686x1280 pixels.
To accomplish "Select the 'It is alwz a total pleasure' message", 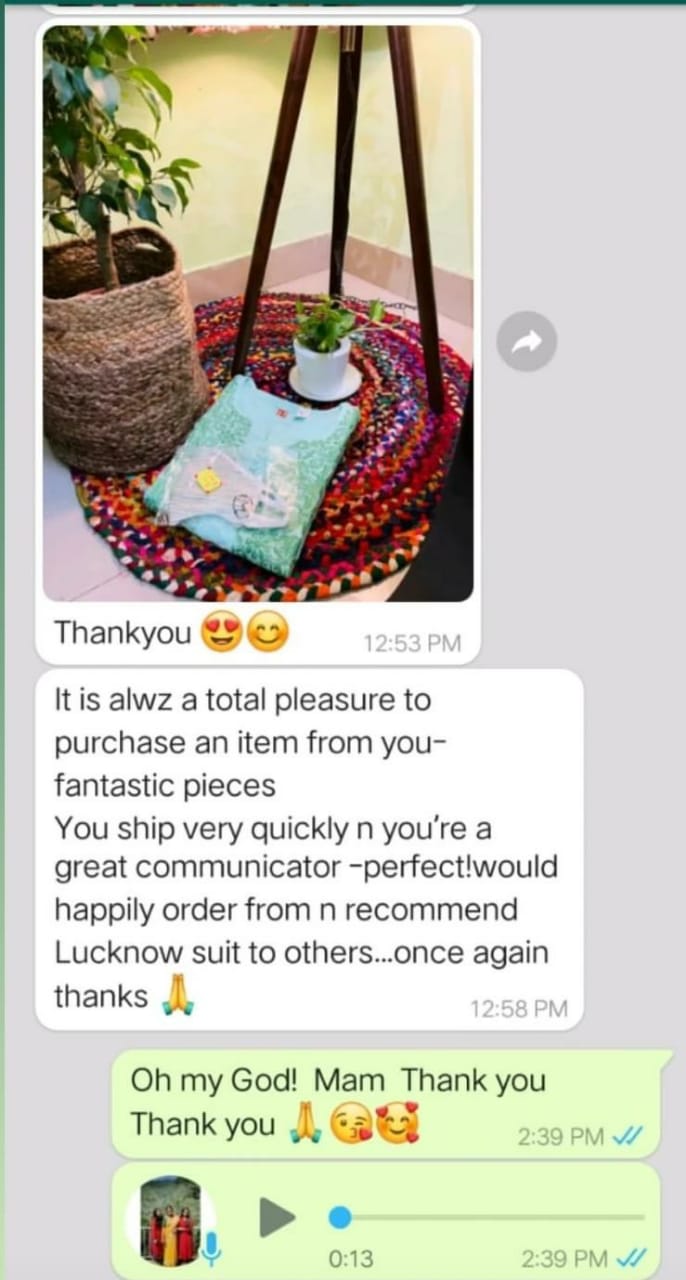I will (x=309, y=849).
